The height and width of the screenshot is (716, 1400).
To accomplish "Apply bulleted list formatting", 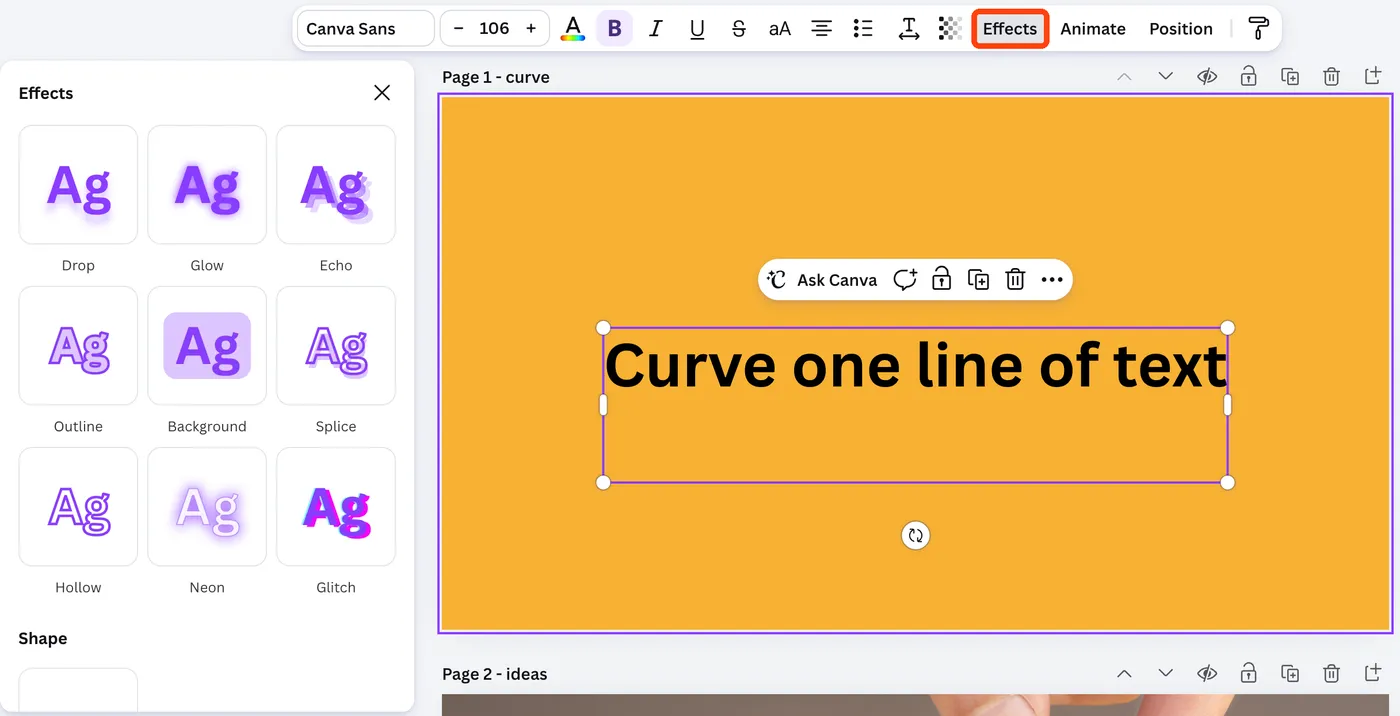I will [863, 28].
